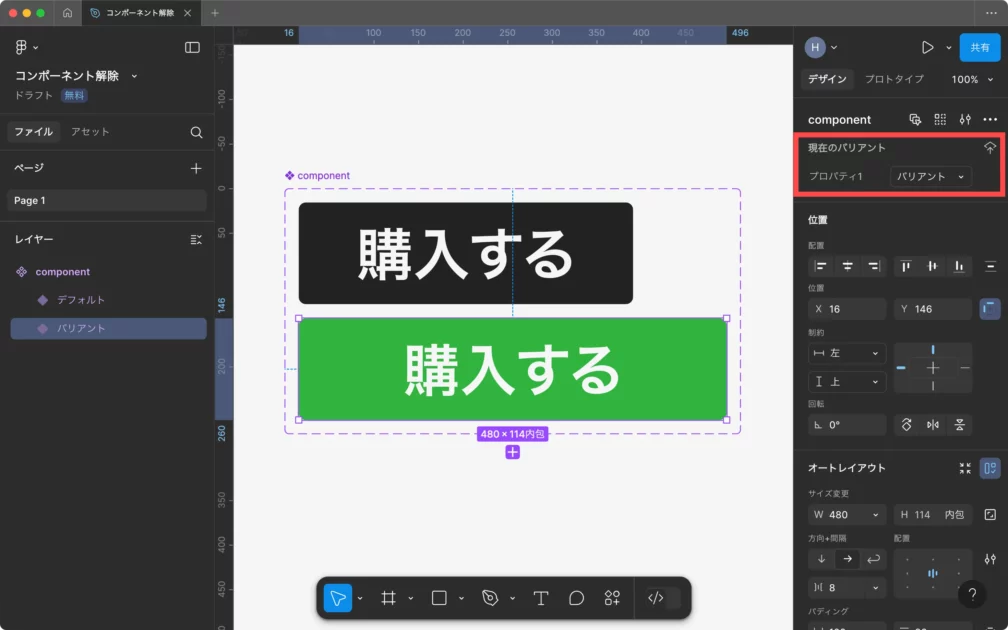The image size is (1008, 630).
Task: Click the search icon in the left panel
Action: coord(196,132)
